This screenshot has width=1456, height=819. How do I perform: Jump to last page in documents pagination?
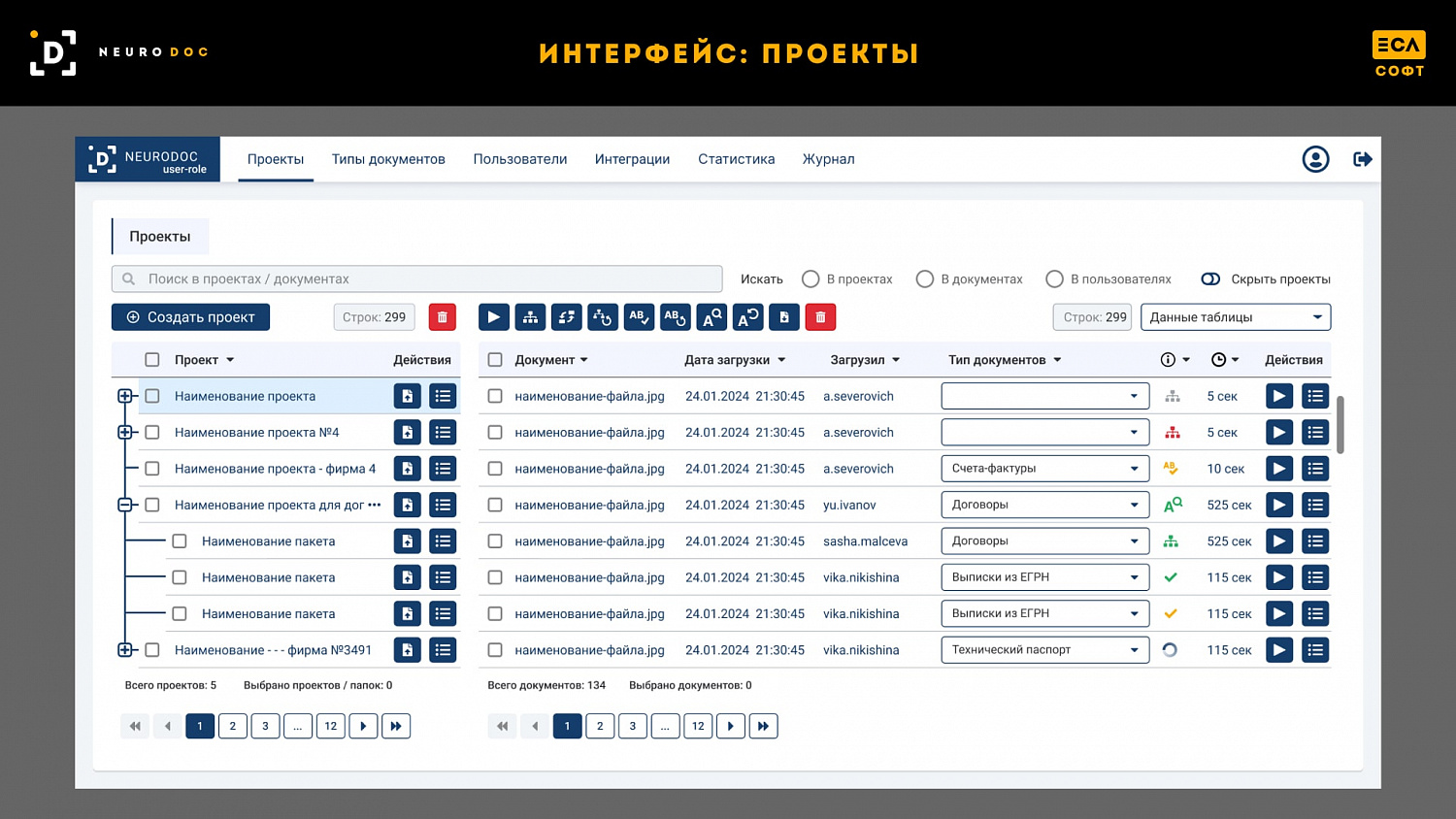[764, 726]
